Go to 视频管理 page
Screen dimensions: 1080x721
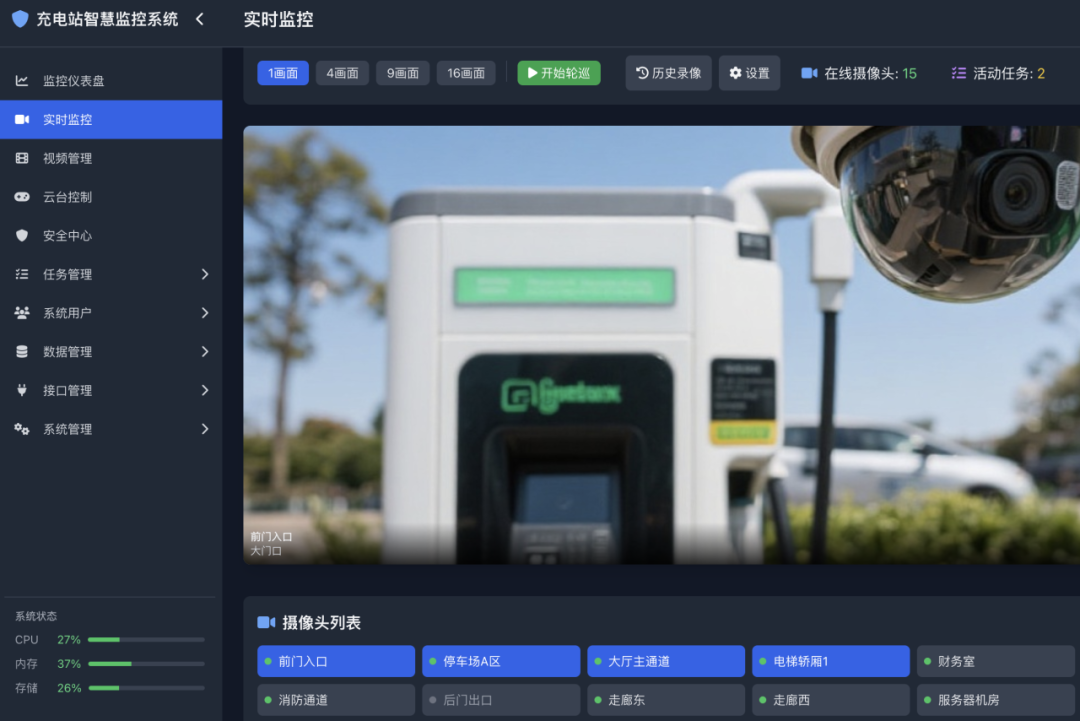point(111,158)
